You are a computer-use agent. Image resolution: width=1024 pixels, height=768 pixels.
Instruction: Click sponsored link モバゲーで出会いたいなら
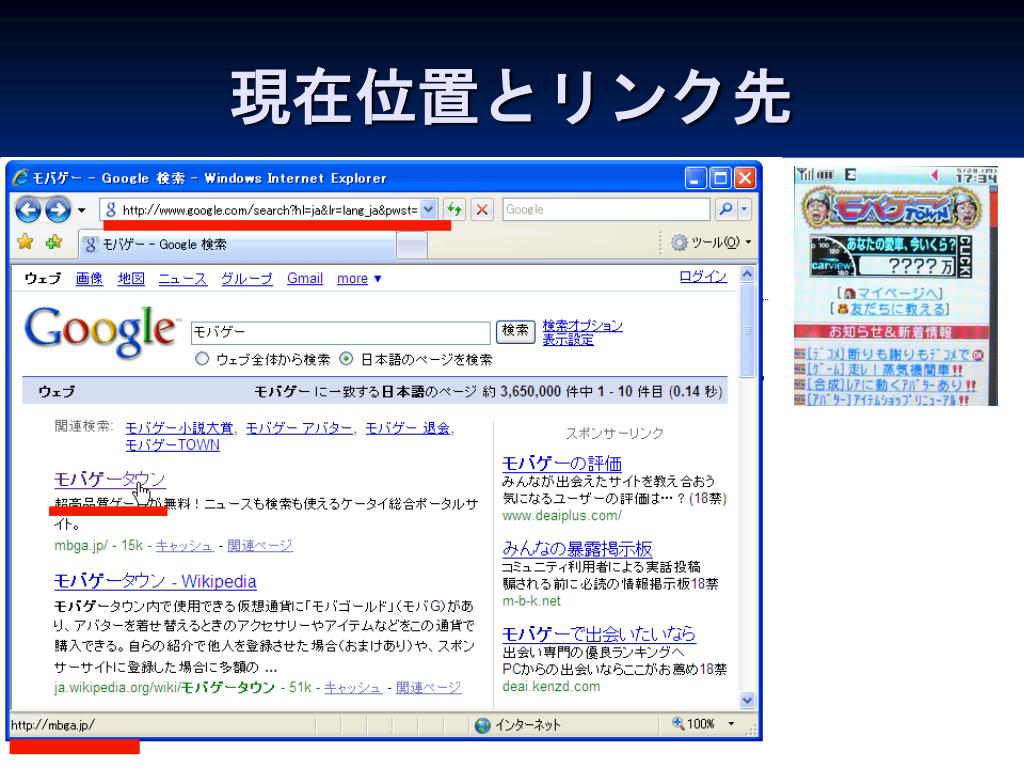tap(599, 634)
